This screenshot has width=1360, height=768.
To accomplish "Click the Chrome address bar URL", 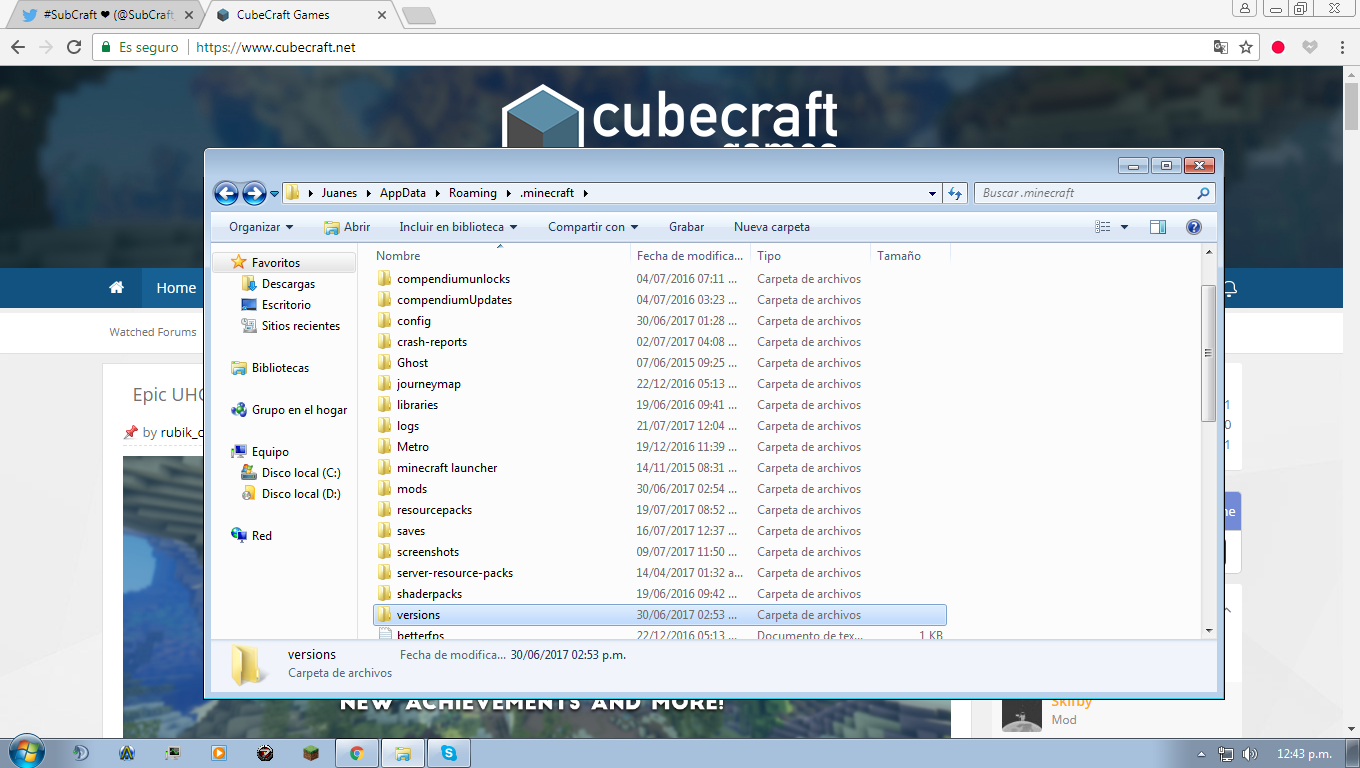I will (276, 47).
